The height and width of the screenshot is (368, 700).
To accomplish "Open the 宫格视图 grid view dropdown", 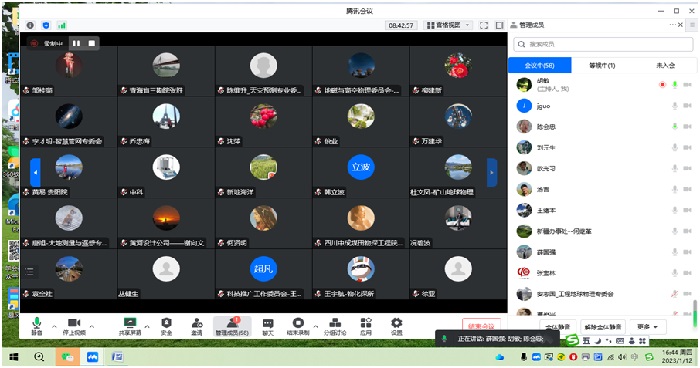I will pos(448,25).
